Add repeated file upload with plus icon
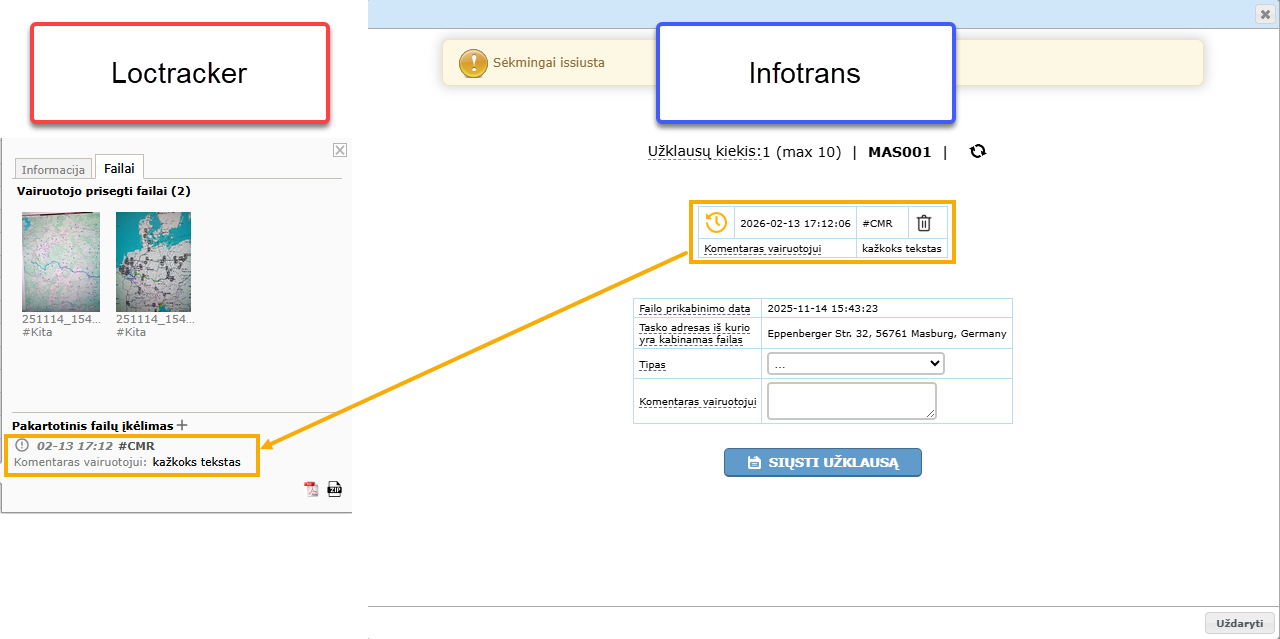 [x=182, y=425]
